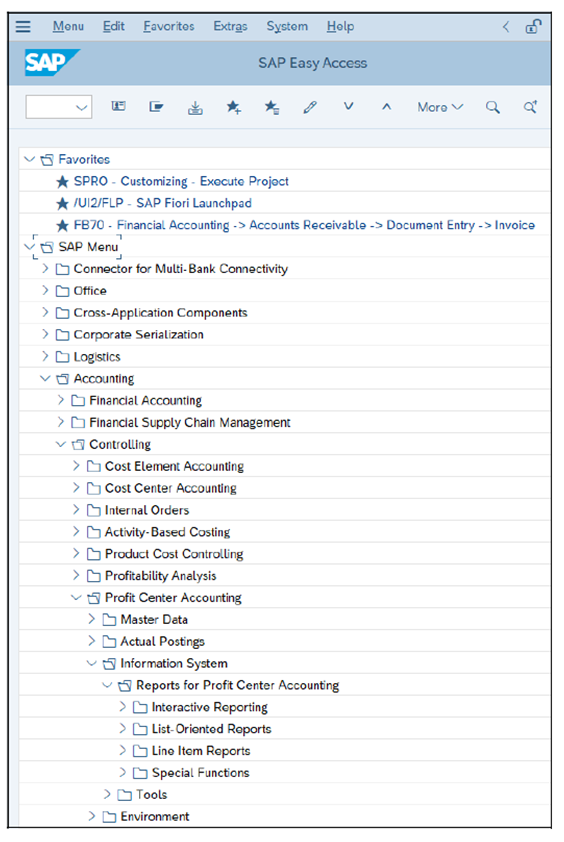Open the Menu menu
The width and height of the screenshot is (564, 842).
pos(68,26)
